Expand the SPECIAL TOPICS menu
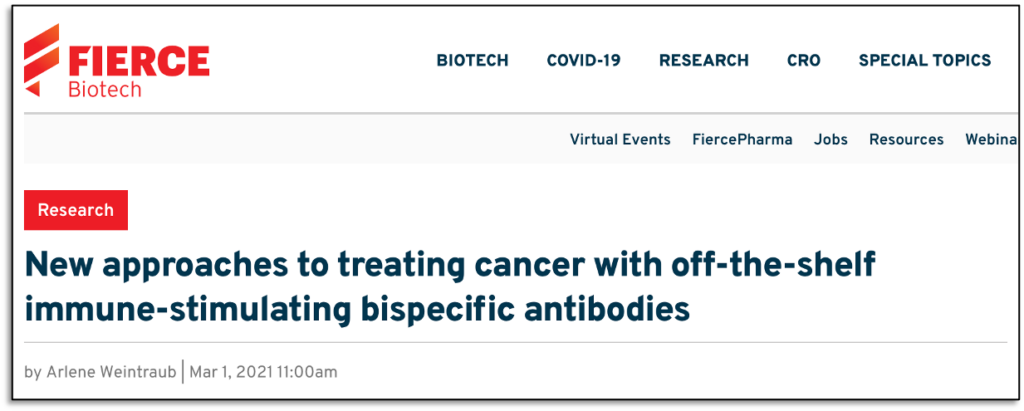 pos(924,60)
